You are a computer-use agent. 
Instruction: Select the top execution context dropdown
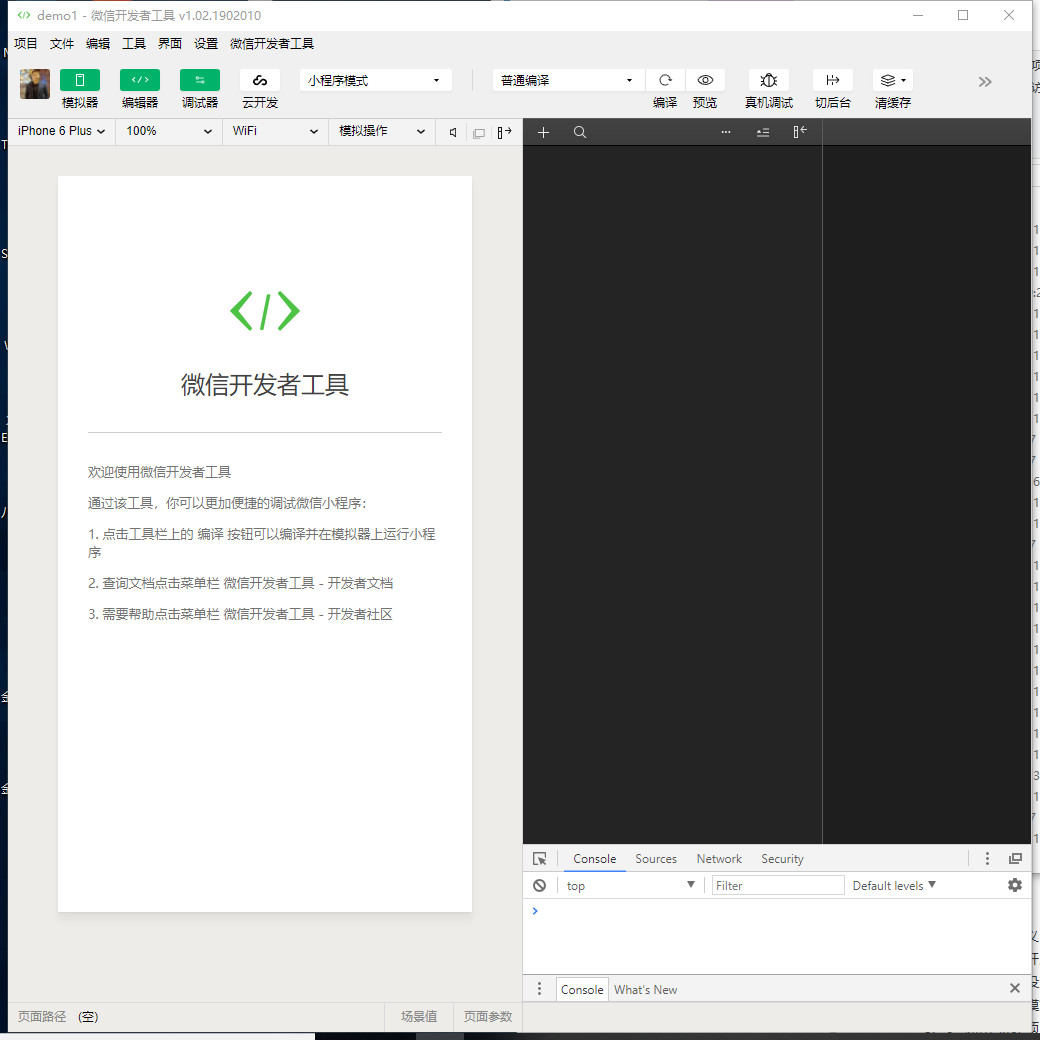[630, 885]
